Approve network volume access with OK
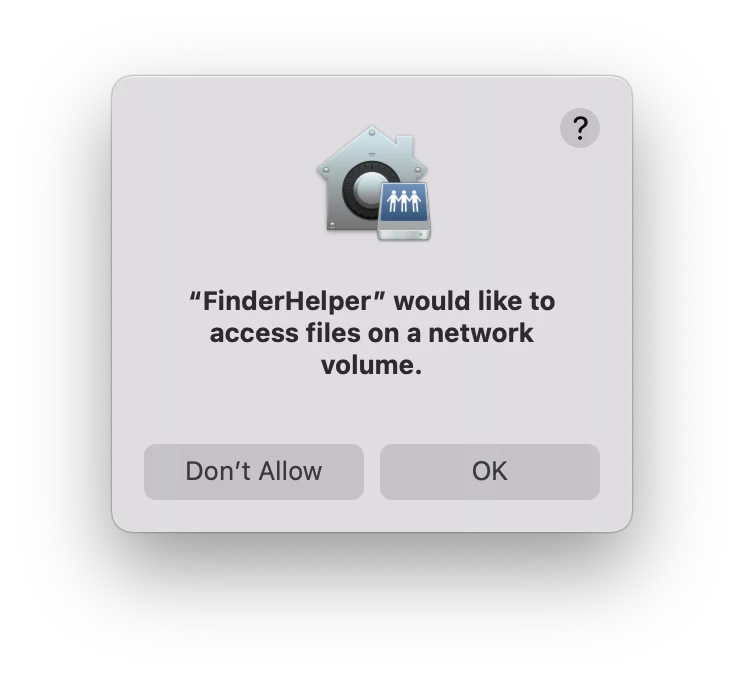 490,472
